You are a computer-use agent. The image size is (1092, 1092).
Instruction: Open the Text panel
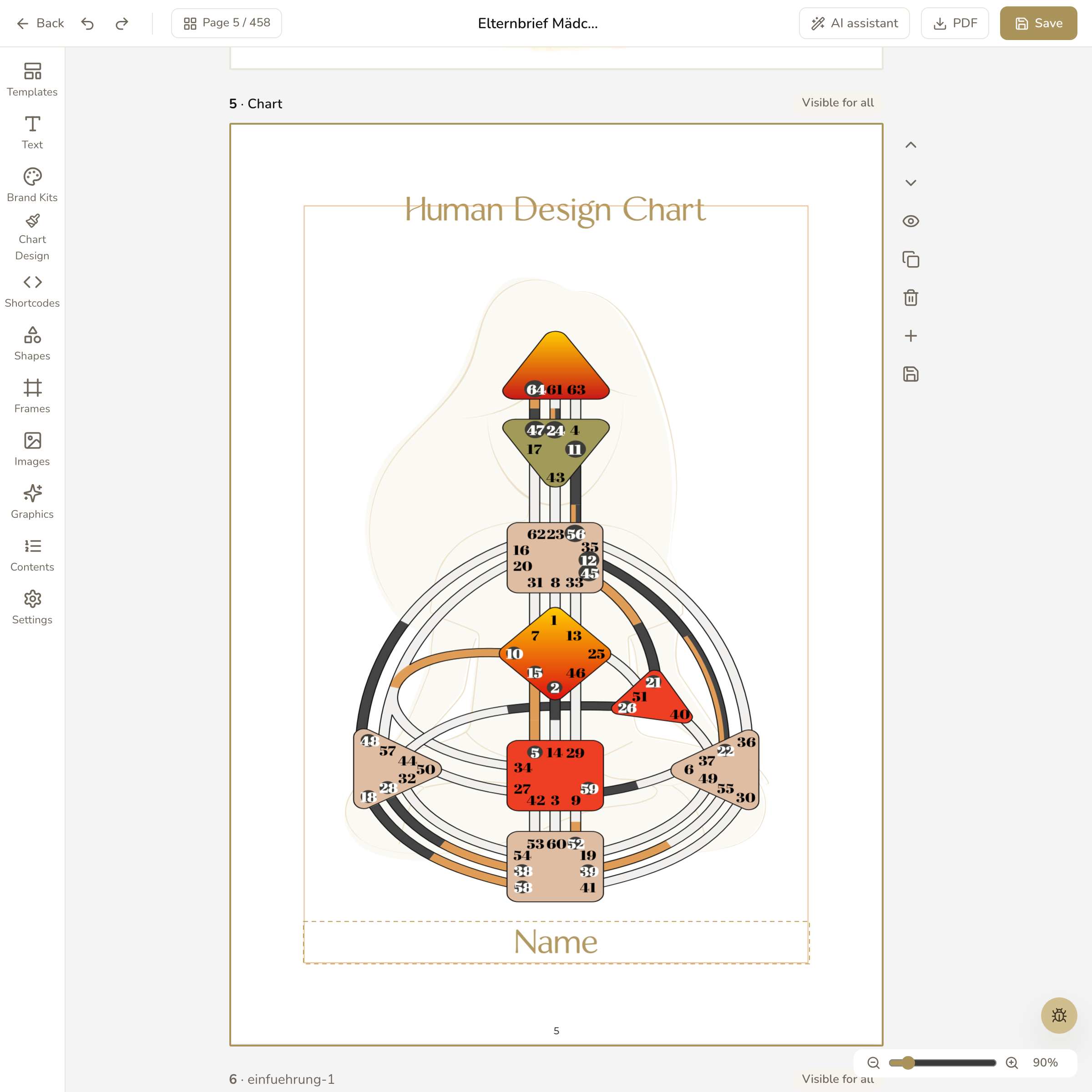point(32,132)
